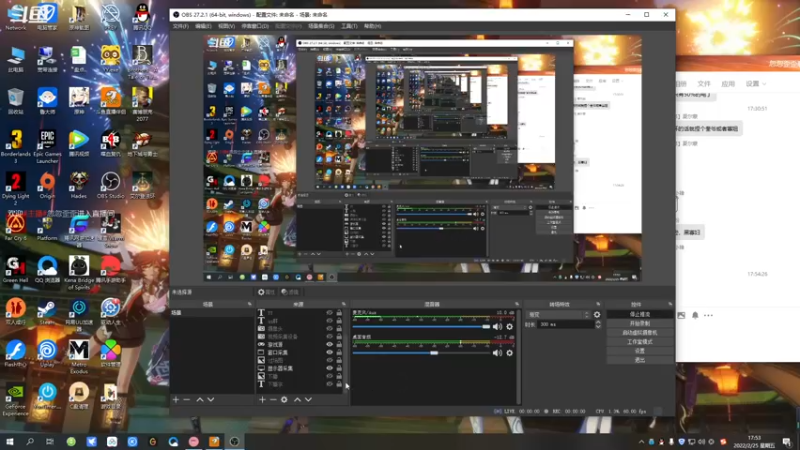Open Network desktop icon
Viewport: 800px width, 450px height.
(x=15, y=17)
